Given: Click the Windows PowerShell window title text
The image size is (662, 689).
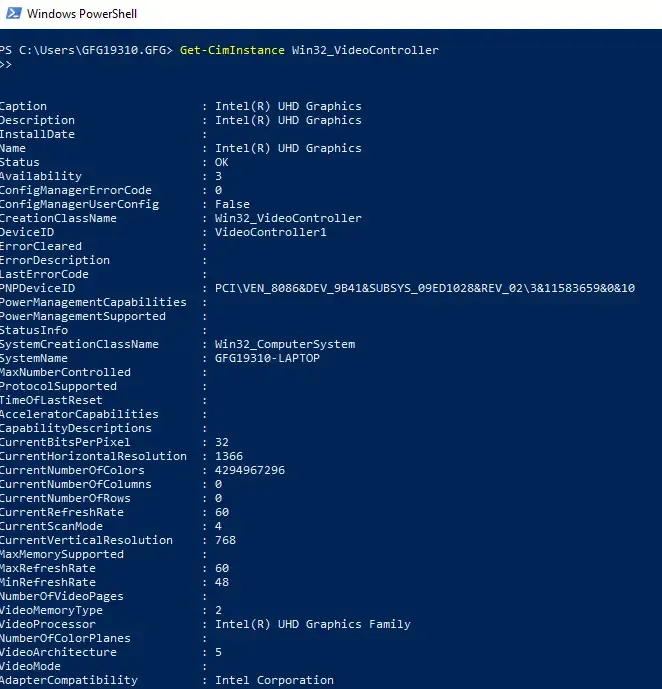Looking at the screenshot, I should (82, 14).
